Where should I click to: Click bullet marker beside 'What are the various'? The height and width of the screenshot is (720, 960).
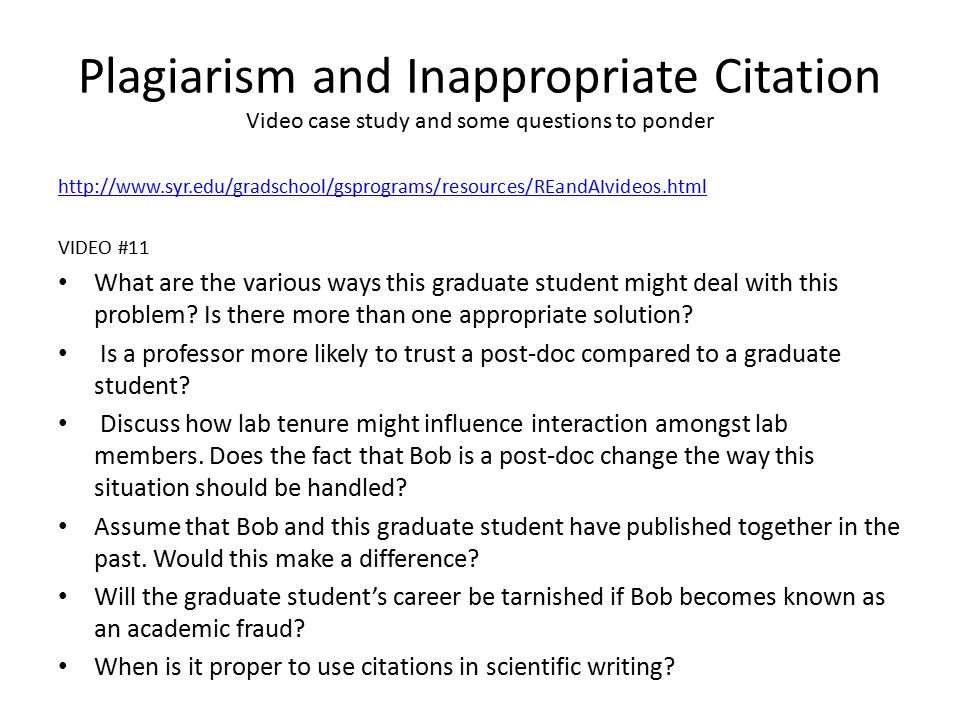click(63, 283)
